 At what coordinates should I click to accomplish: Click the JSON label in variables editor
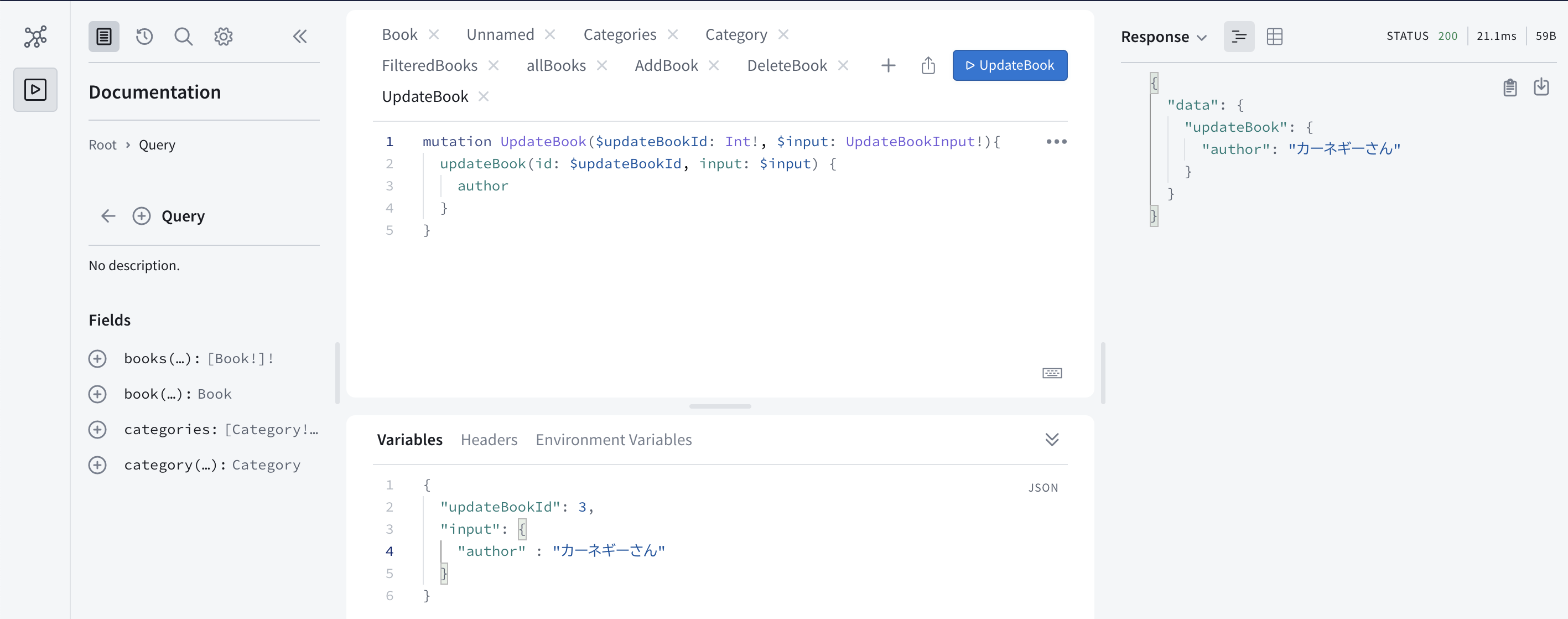point(1043,487)
